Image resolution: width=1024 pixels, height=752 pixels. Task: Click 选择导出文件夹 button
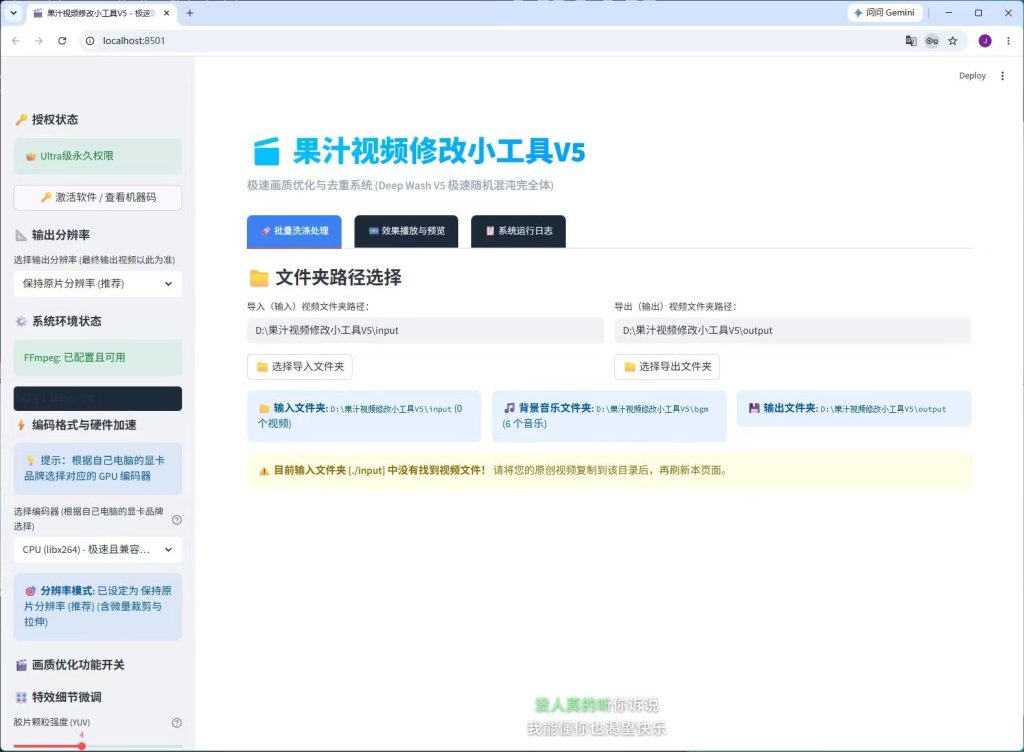coord(667,367)
